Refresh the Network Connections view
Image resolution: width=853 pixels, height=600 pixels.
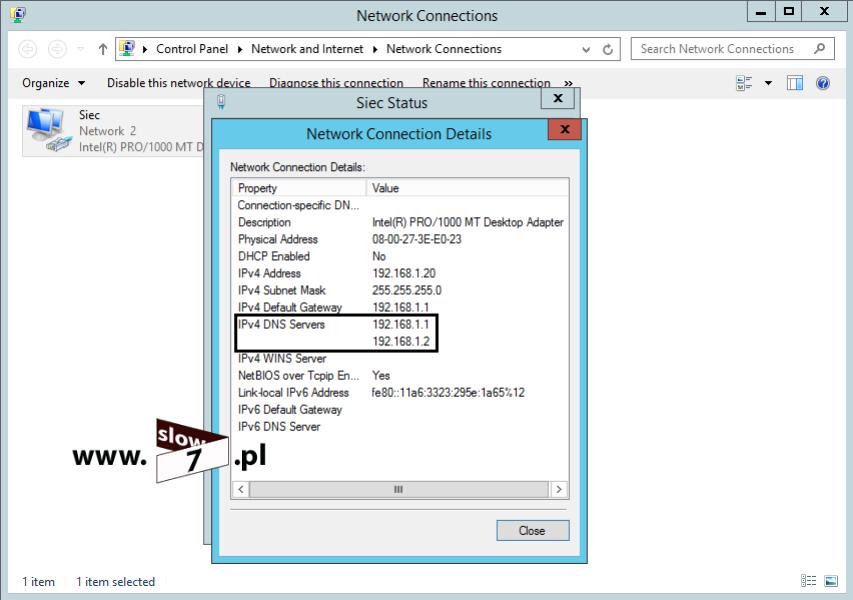(608, 50)
